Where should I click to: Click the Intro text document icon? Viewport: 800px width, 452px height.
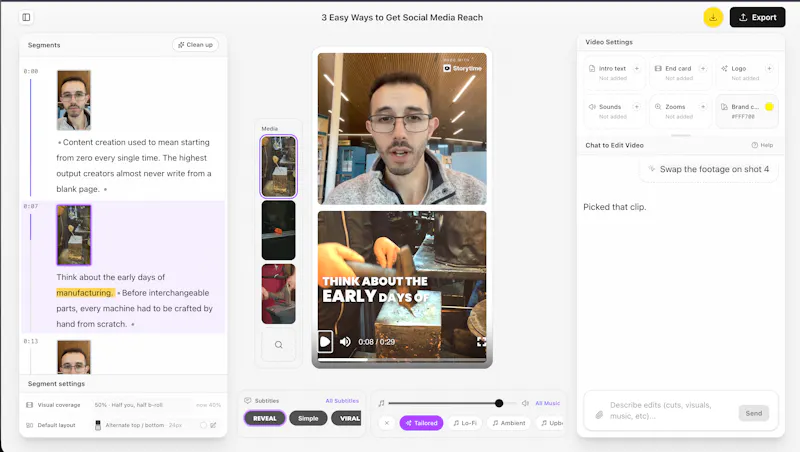[592, 68]
